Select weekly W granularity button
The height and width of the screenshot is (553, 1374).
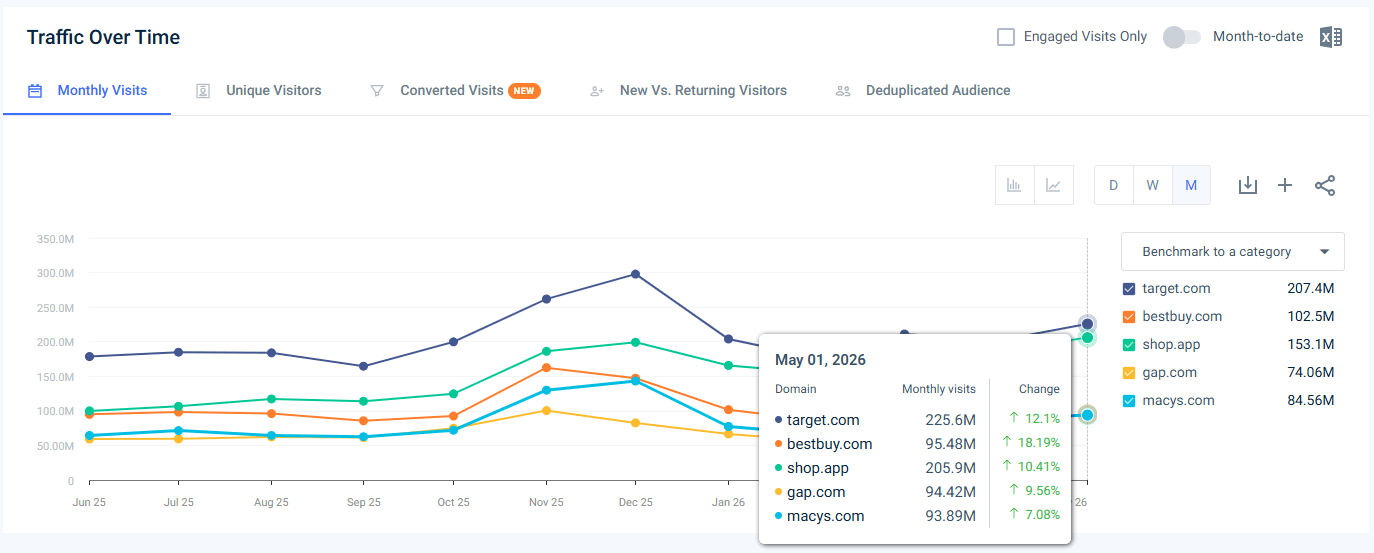pos(1153,185)
